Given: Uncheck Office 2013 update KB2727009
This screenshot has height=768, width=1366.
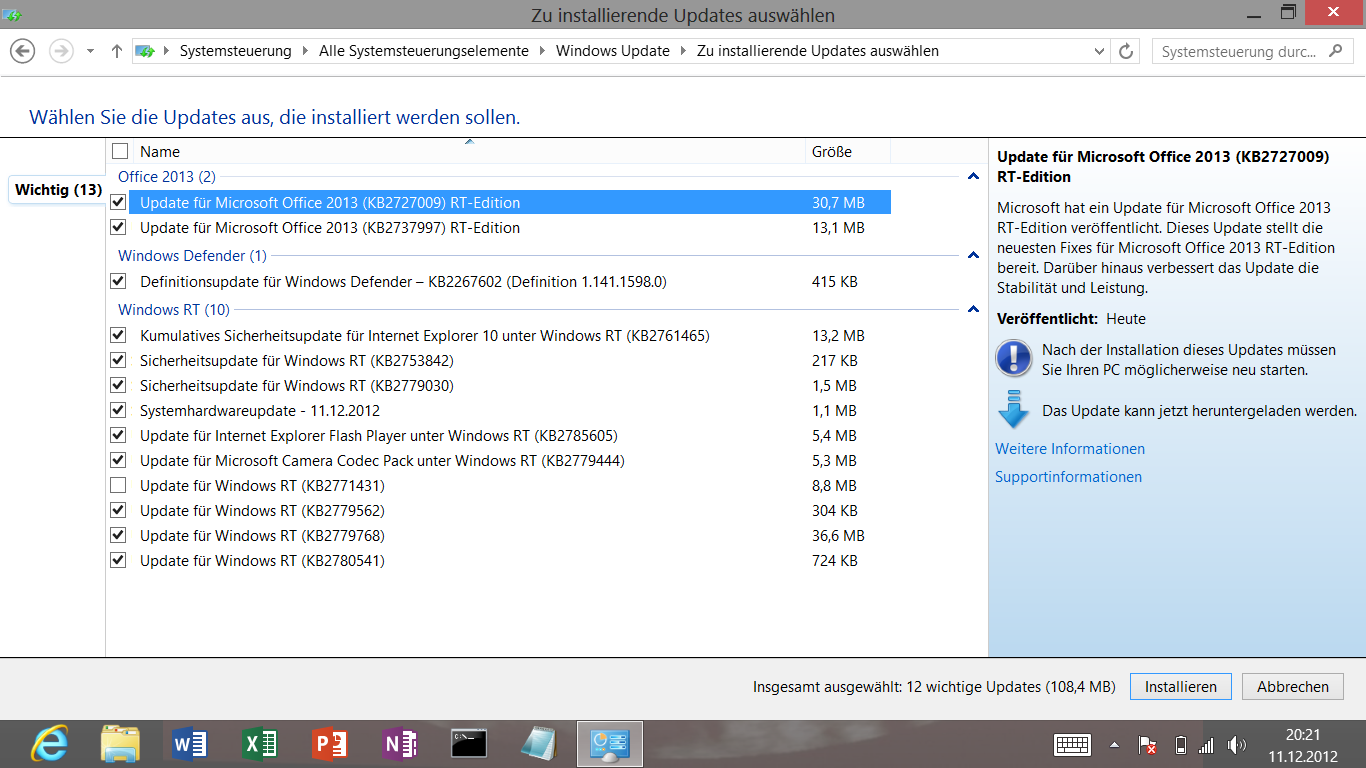Looking at the screenshot, I should coord(119,202).
